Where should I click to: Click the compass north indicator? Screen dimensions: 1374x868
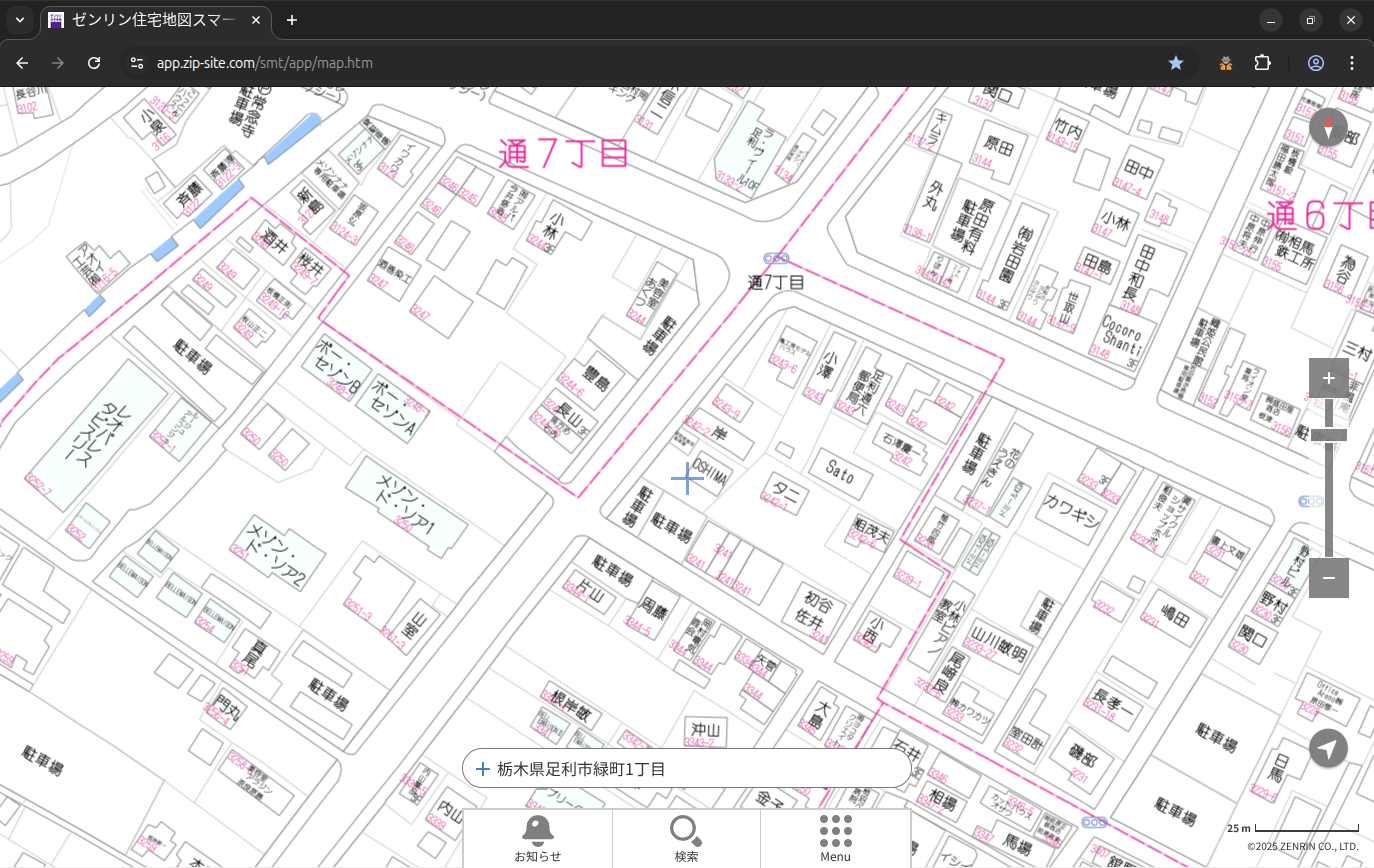pos(1328,128)
